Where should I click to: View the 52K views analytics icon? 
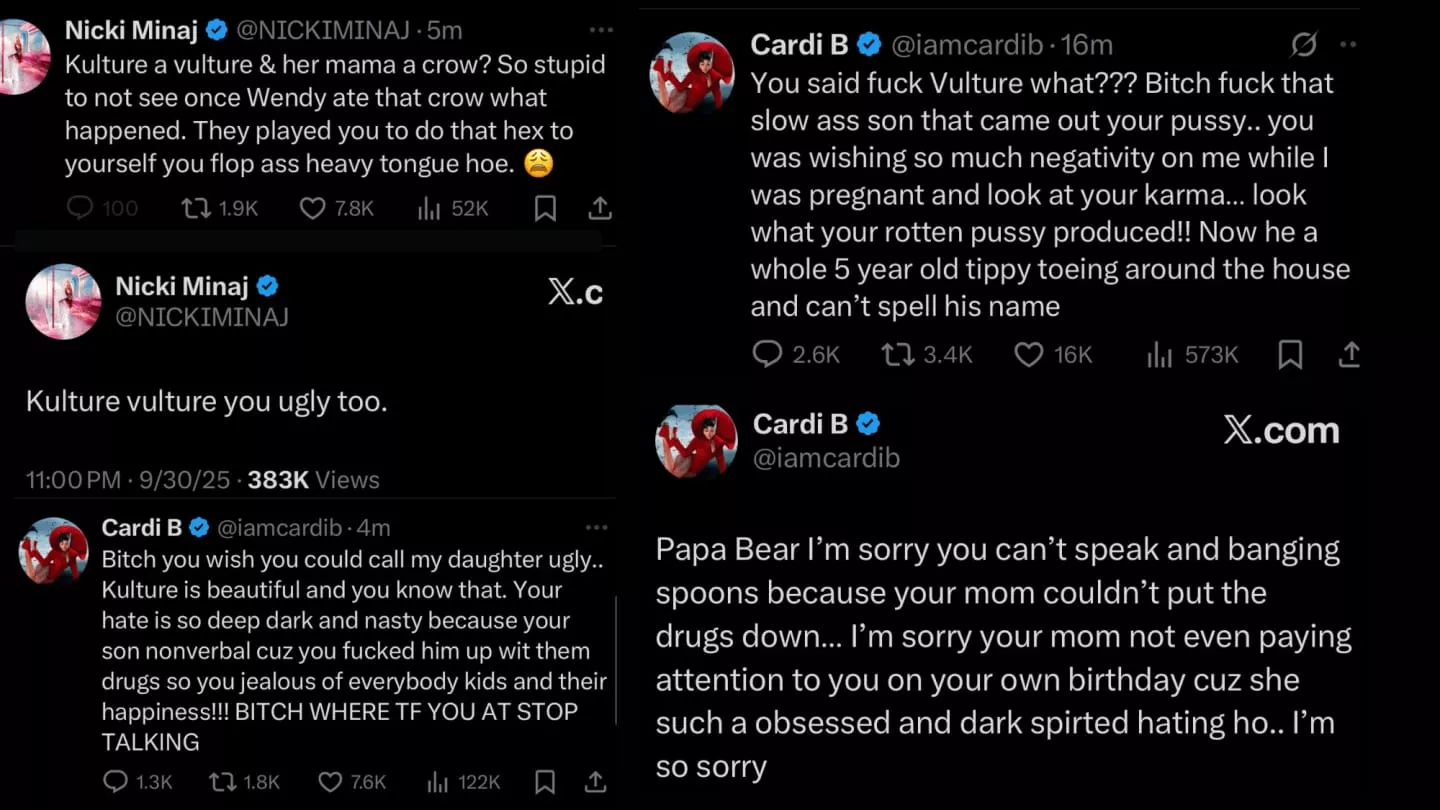[429, 208]
